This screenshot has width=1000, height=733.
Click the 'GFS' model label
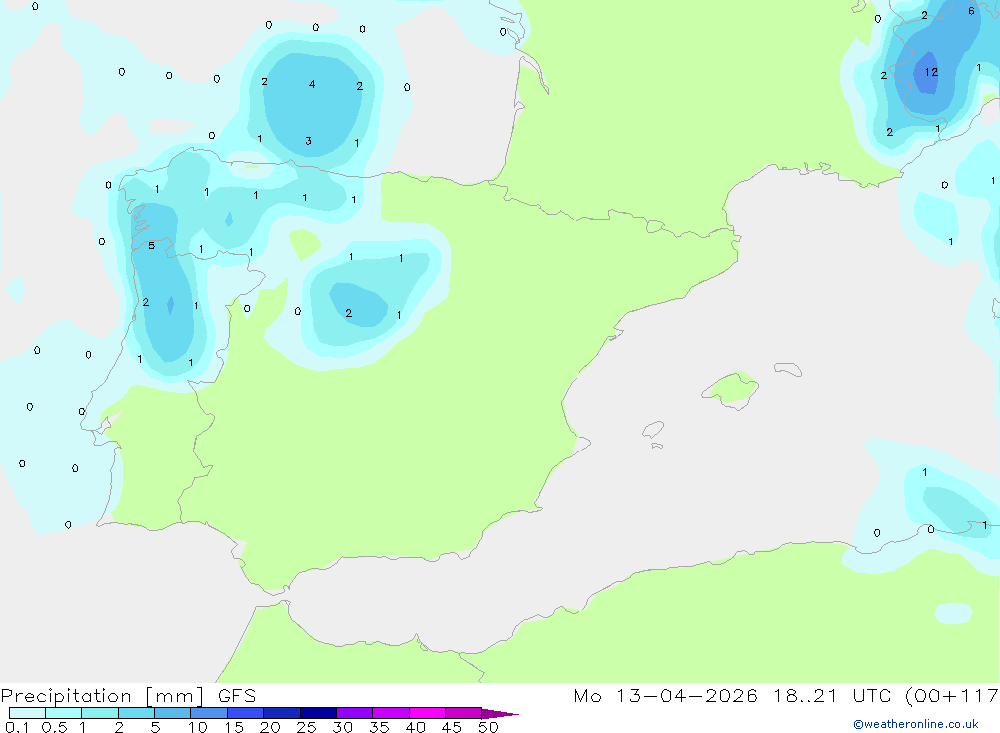pos(237,695)
